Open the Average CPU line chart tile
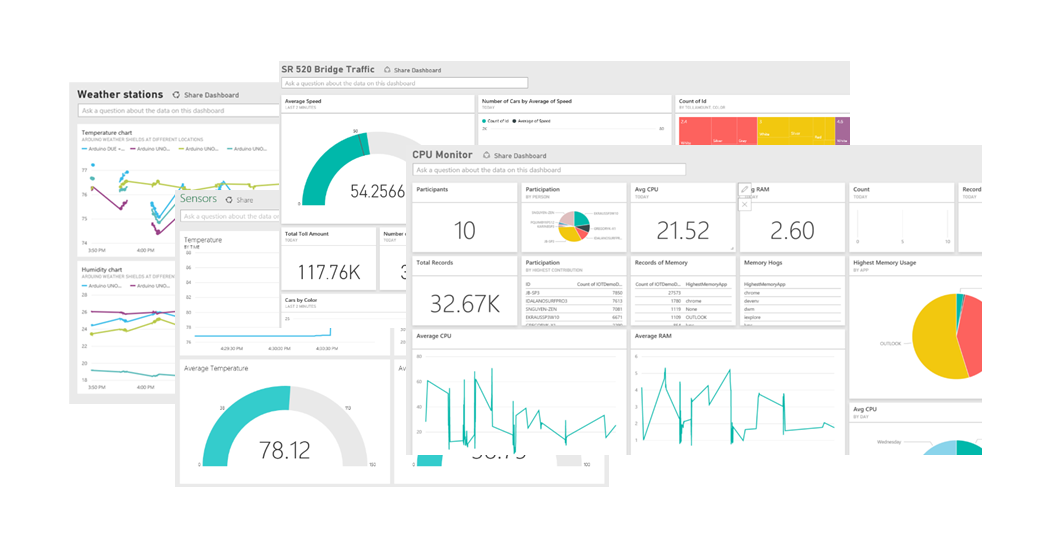This screenshot has height=535, width=1047. 519,393
